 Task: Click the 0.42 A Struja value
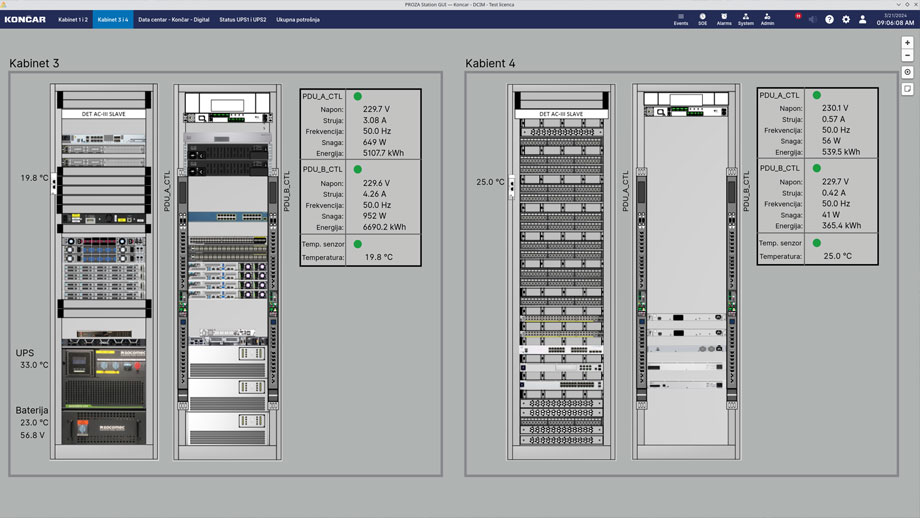tap(834, 193)
